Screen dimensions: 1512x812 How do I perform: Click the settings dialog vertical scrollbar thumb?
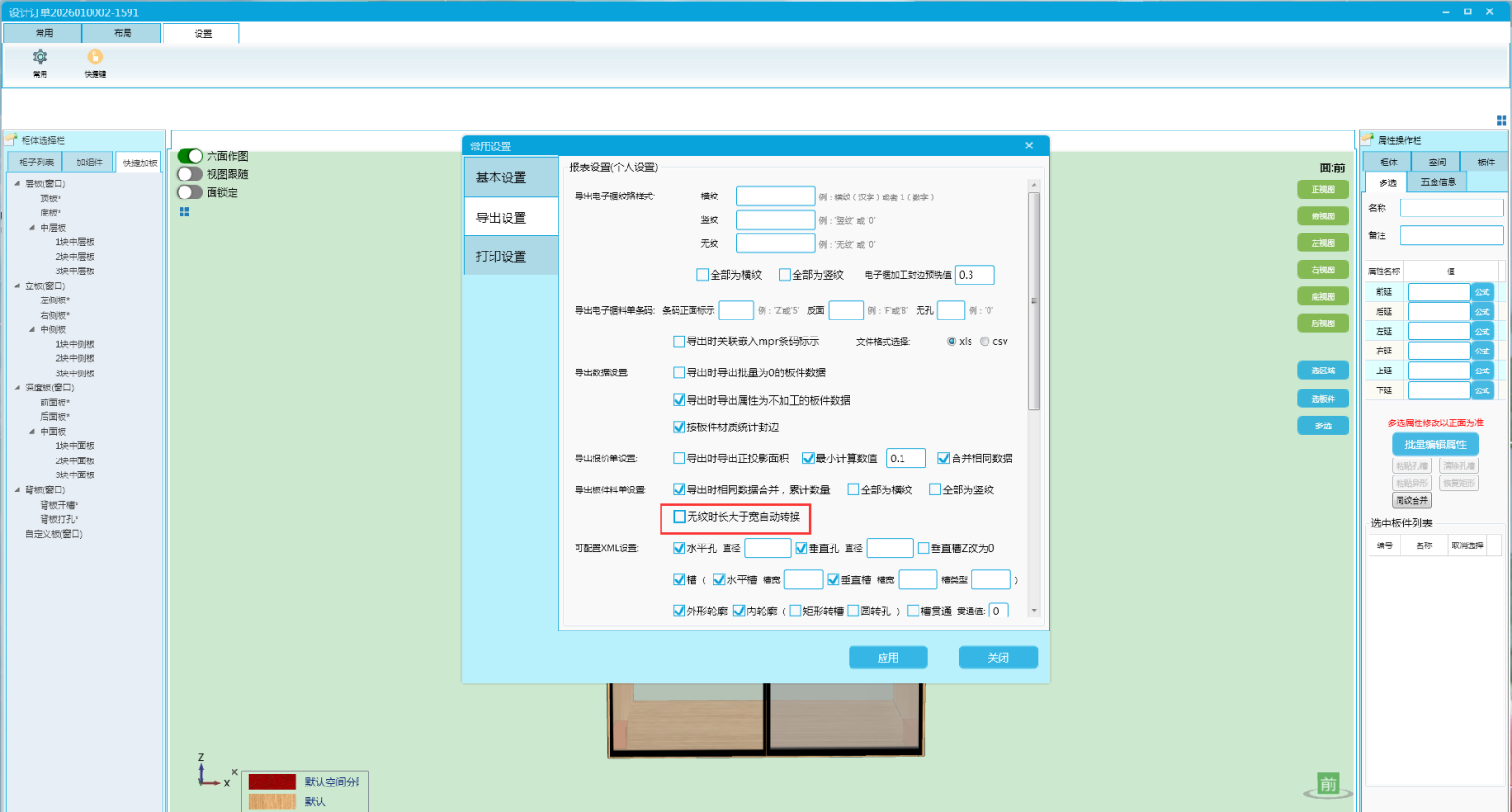(x=1034, y=301)
